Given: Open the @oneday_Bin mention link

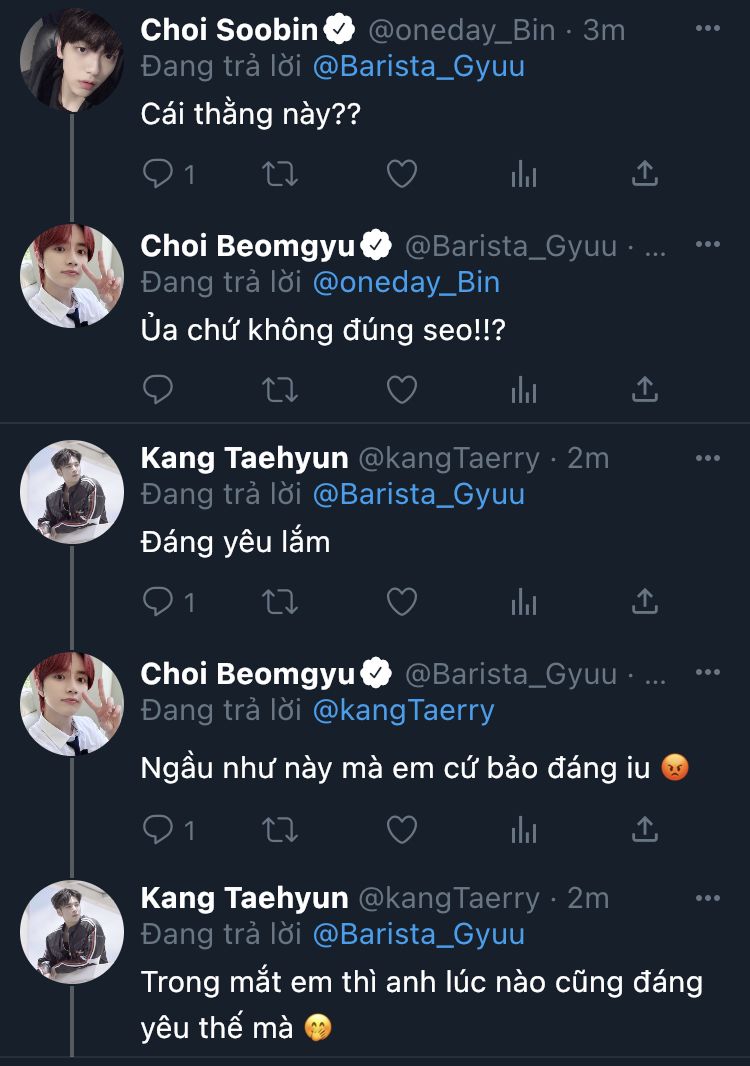Looking at the screenshot, I should 406,282.
